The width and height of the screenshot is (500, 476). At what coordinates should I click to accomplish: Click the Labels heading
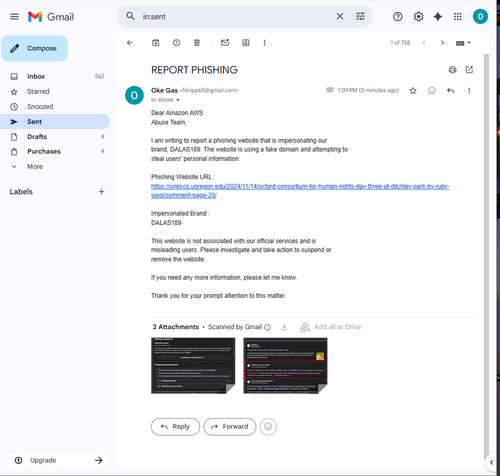(x=21, y=192)
